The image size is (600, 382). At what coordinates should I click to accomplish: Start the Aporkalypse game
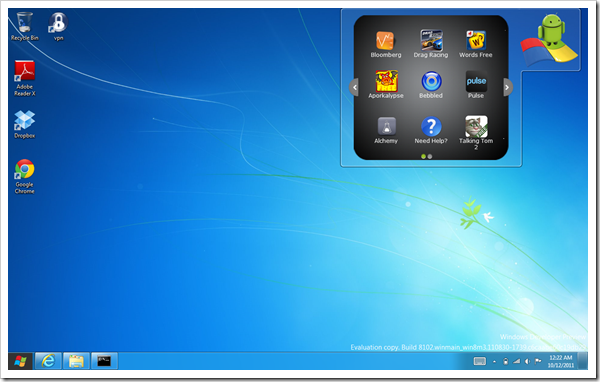(386, 85)
